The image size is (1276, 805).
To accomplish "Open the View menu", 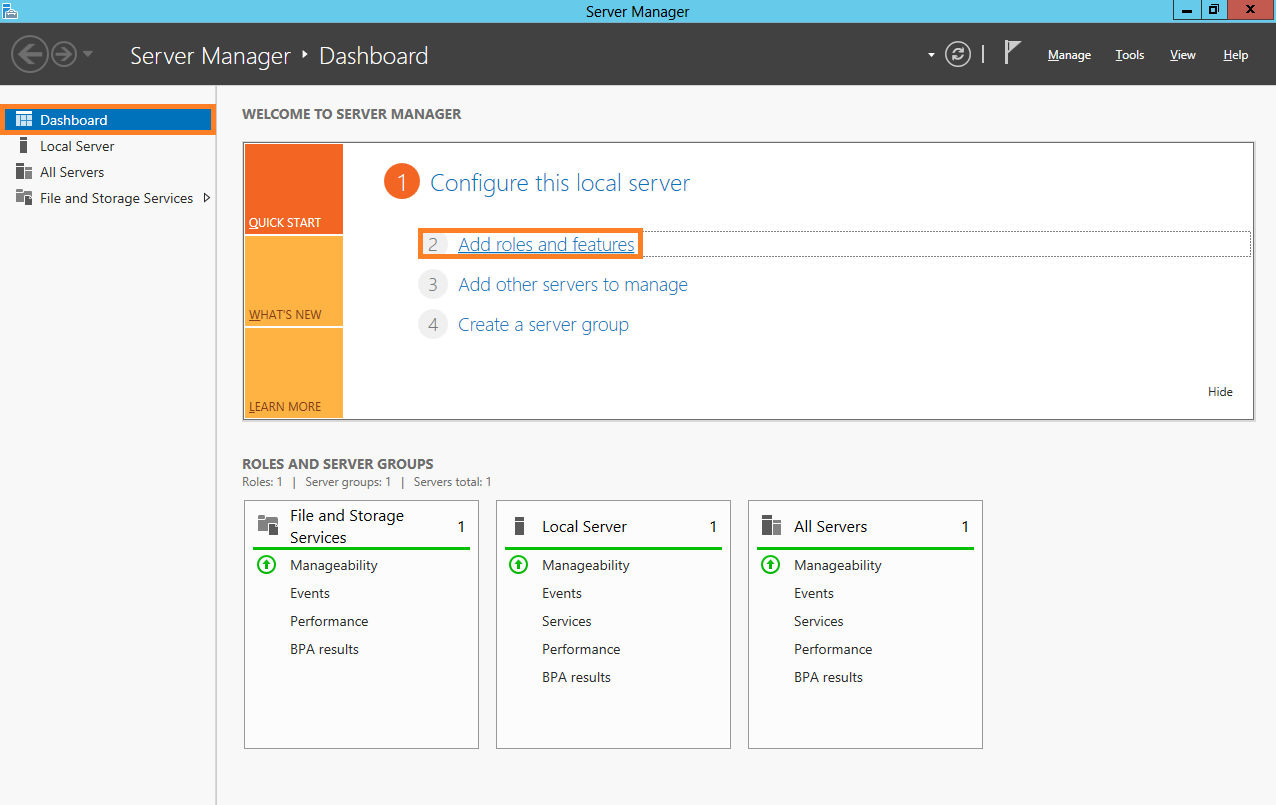I will click(1182, 55).
